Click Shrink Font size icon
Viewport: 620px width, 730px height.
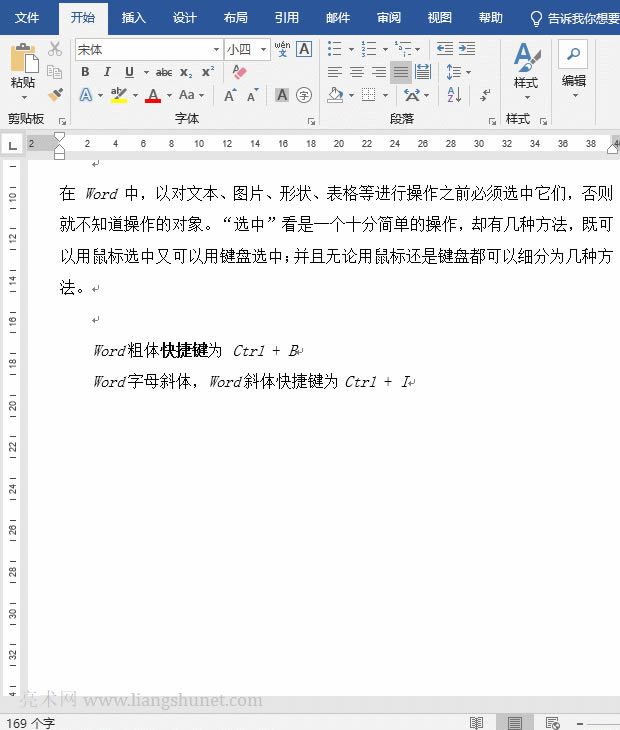(x=253, y=95)
